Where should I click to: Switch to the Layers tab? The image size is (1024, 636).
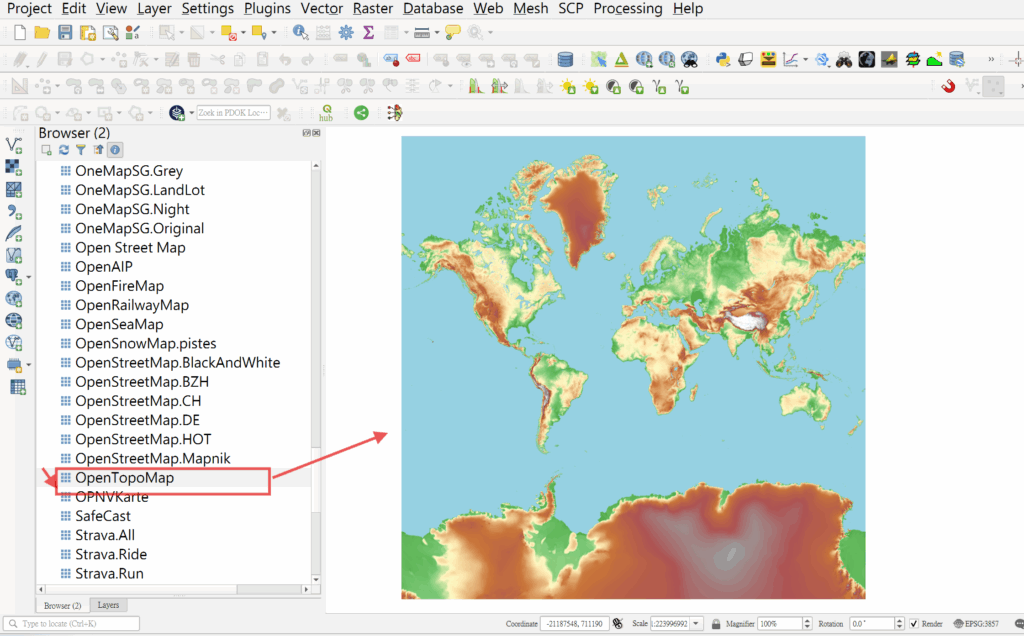point(108,605)
